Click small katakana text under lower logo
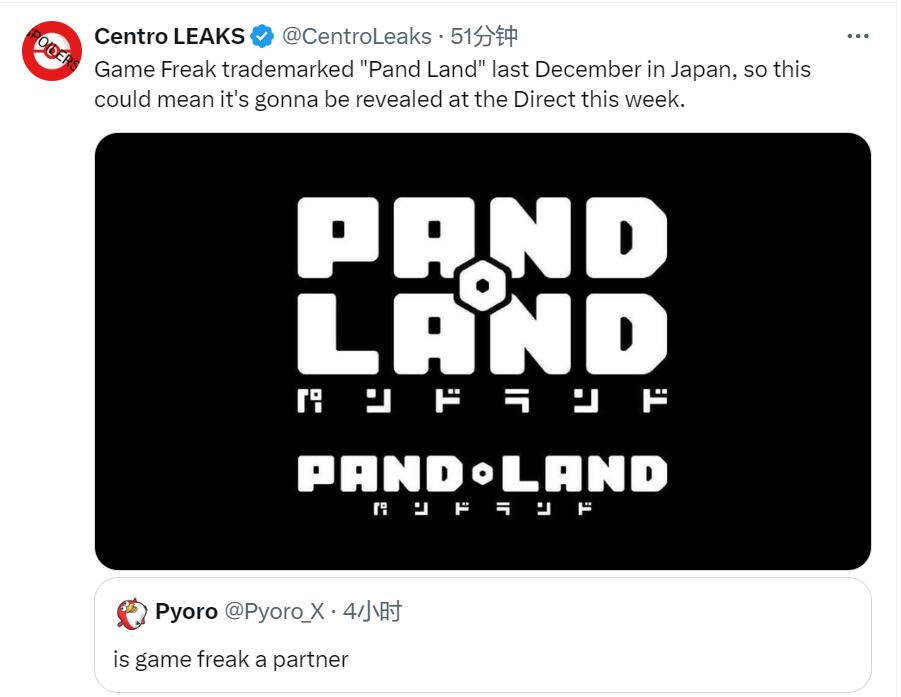This screenshot has width=901, height=697. 482,509
